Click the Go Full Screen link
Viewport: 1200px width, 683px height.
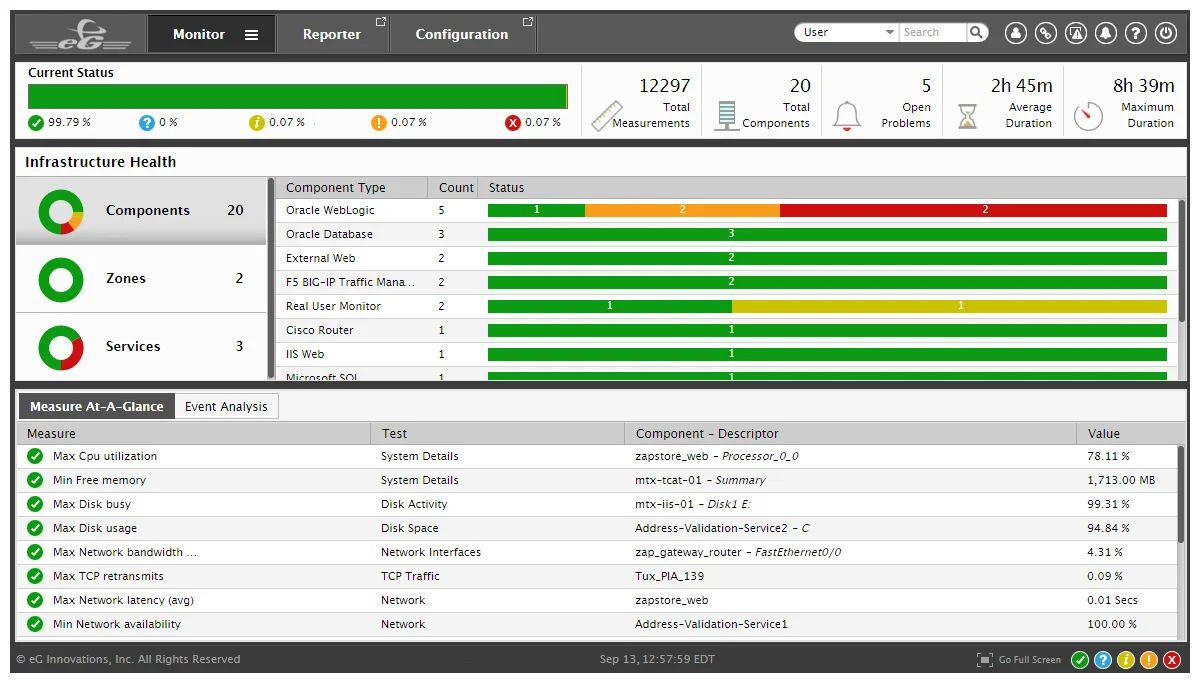(1030, 660)
